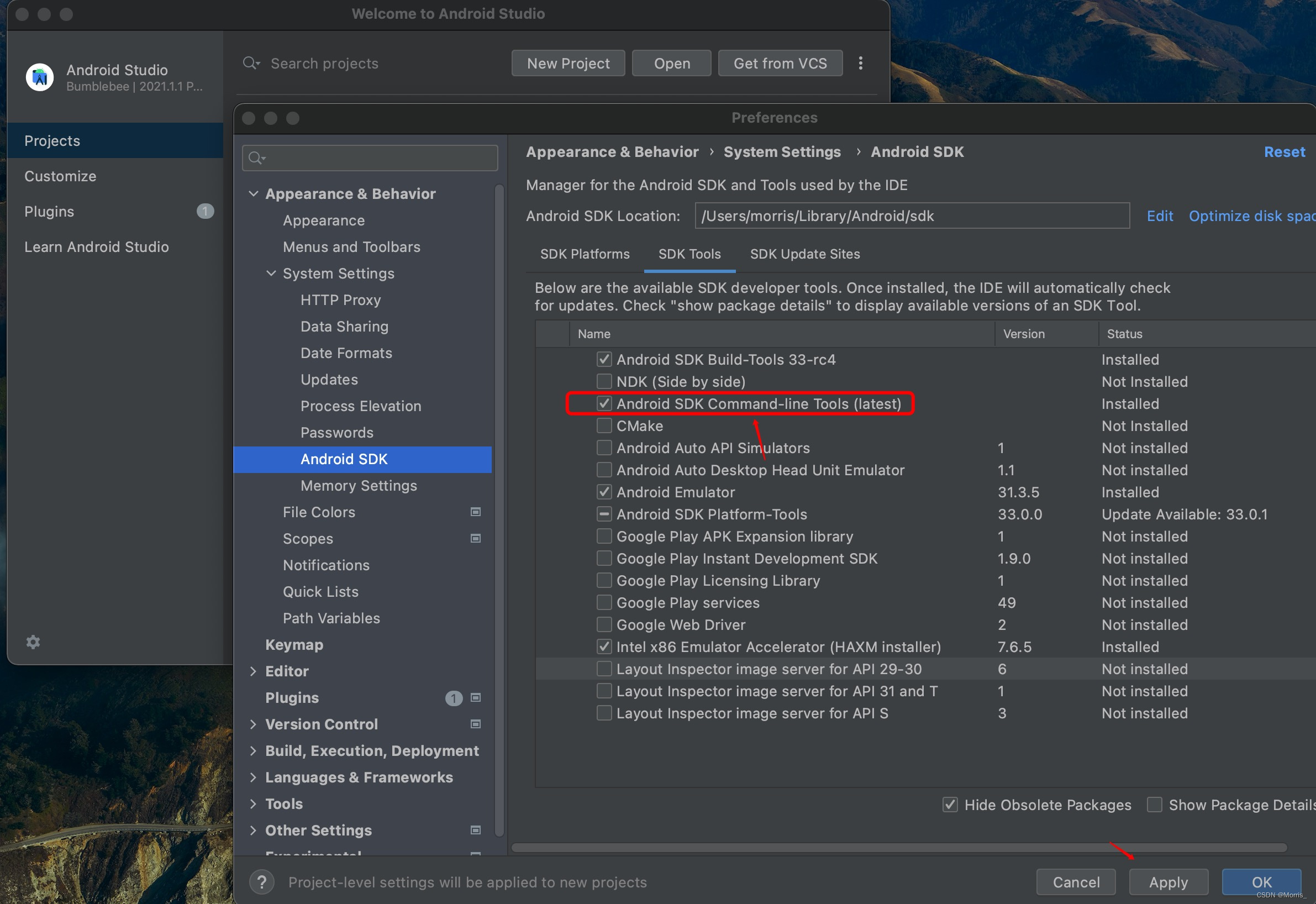The image size is (1316, 904).
Task: Open the gear settings icon in Welcome window
Action: 33,642
